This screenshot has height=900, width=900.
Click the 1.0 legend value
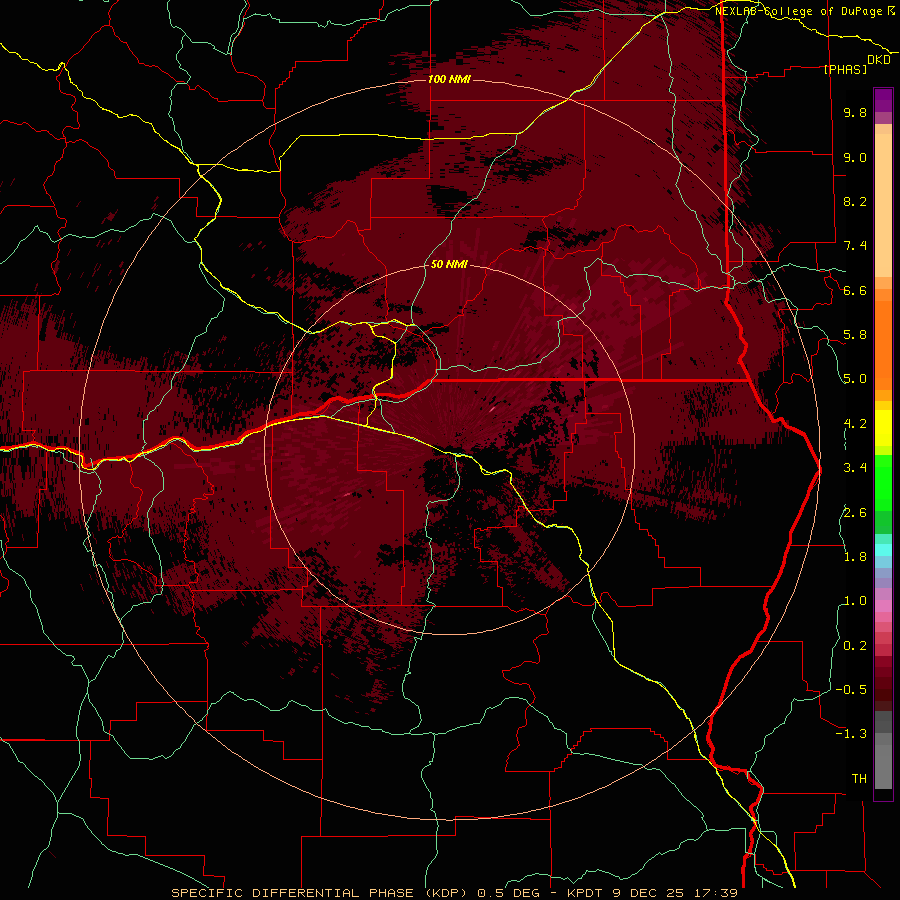[855, 601]
